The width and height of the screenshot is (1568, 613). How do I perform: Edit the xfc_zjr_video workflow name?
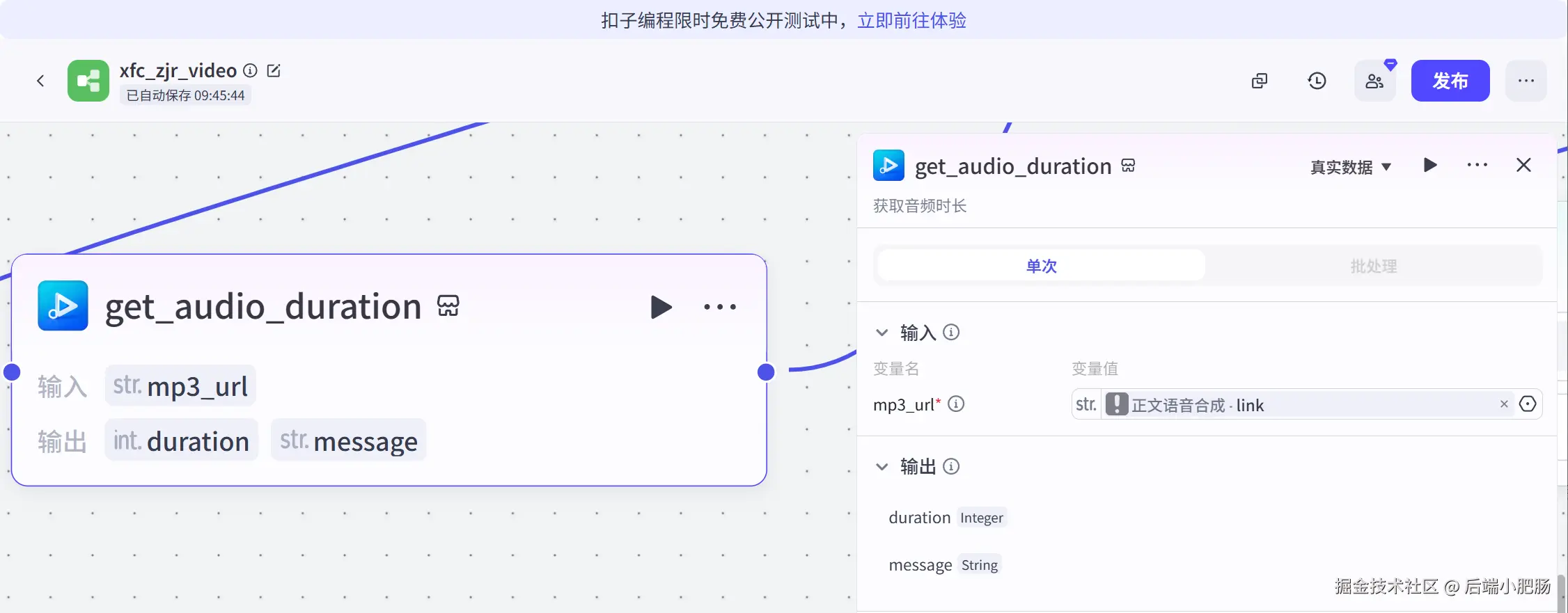(x=274, y=70)
